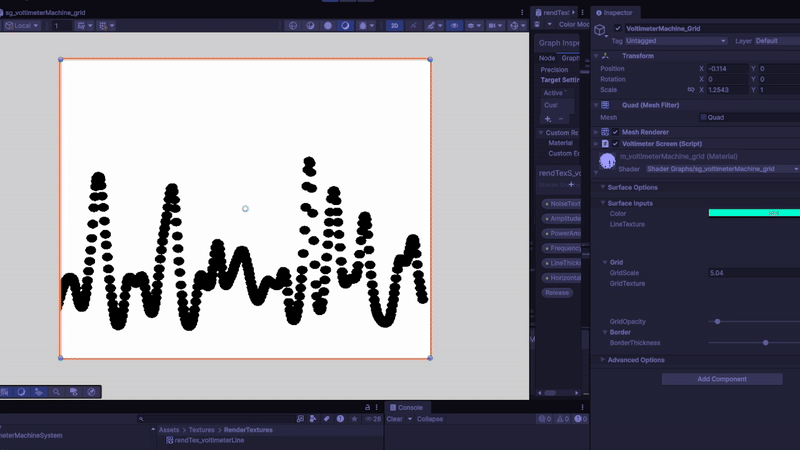Screen dimensions: 800x450
Task: Click the Add Component button
Action: pyautogui.click(x=722, y=380)
